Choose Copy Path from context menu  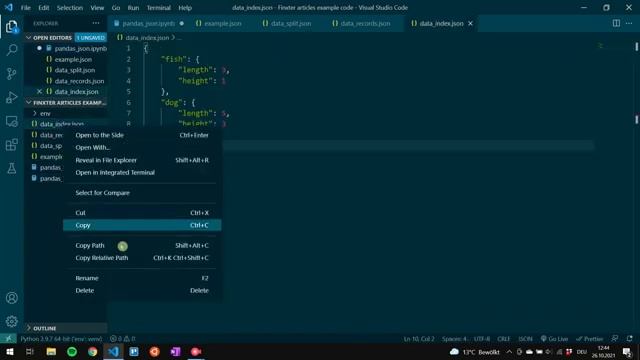point(142,245)
